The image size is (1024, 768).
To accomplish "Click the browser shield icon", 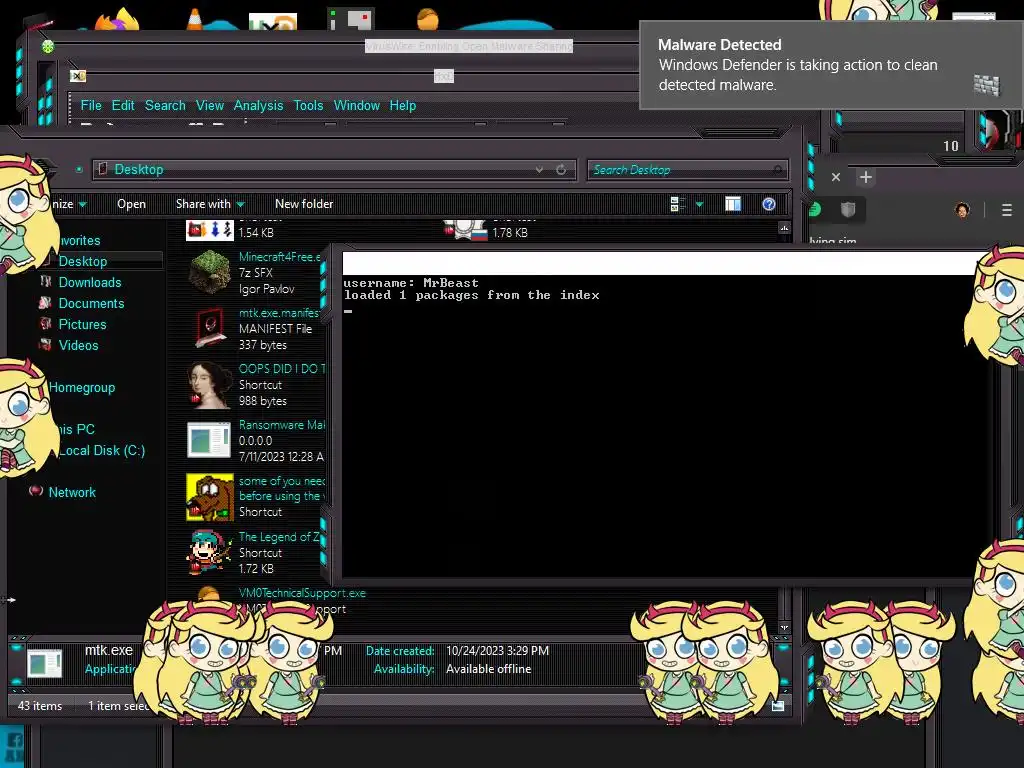I will click(848, 210).
